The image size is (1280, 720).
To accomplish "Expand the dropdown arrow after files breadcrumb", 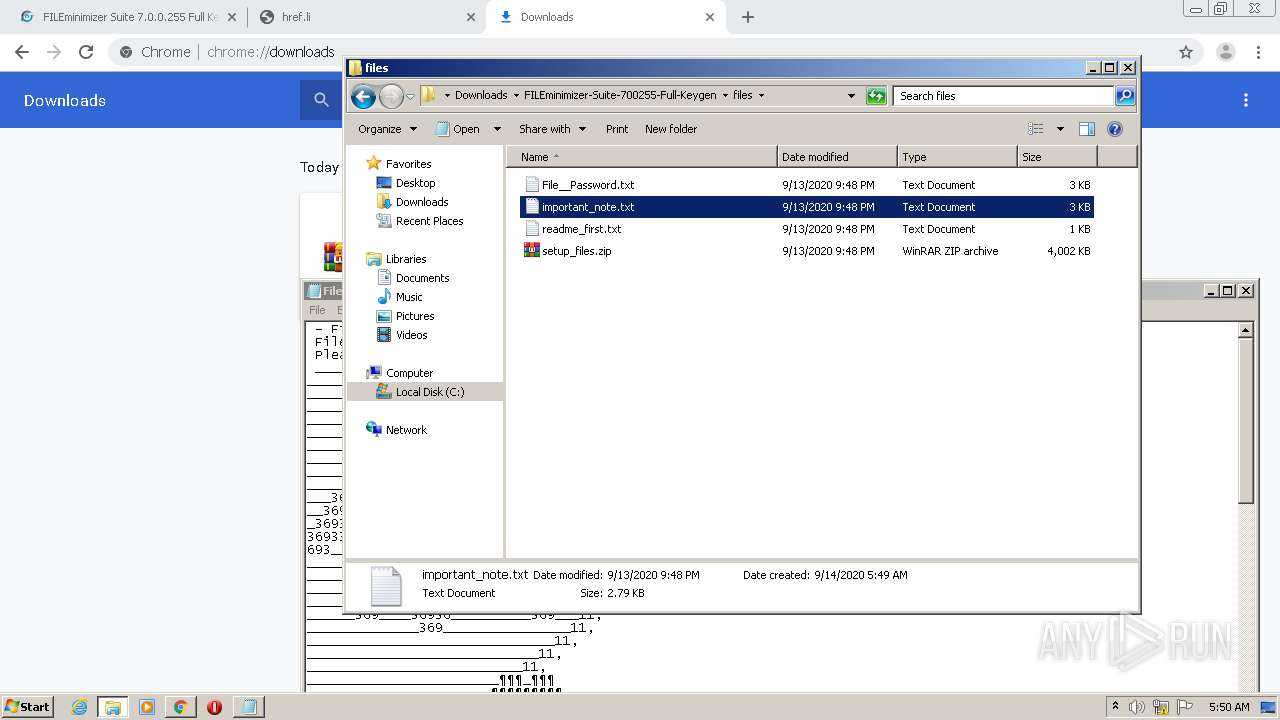I will pos(761,96).
